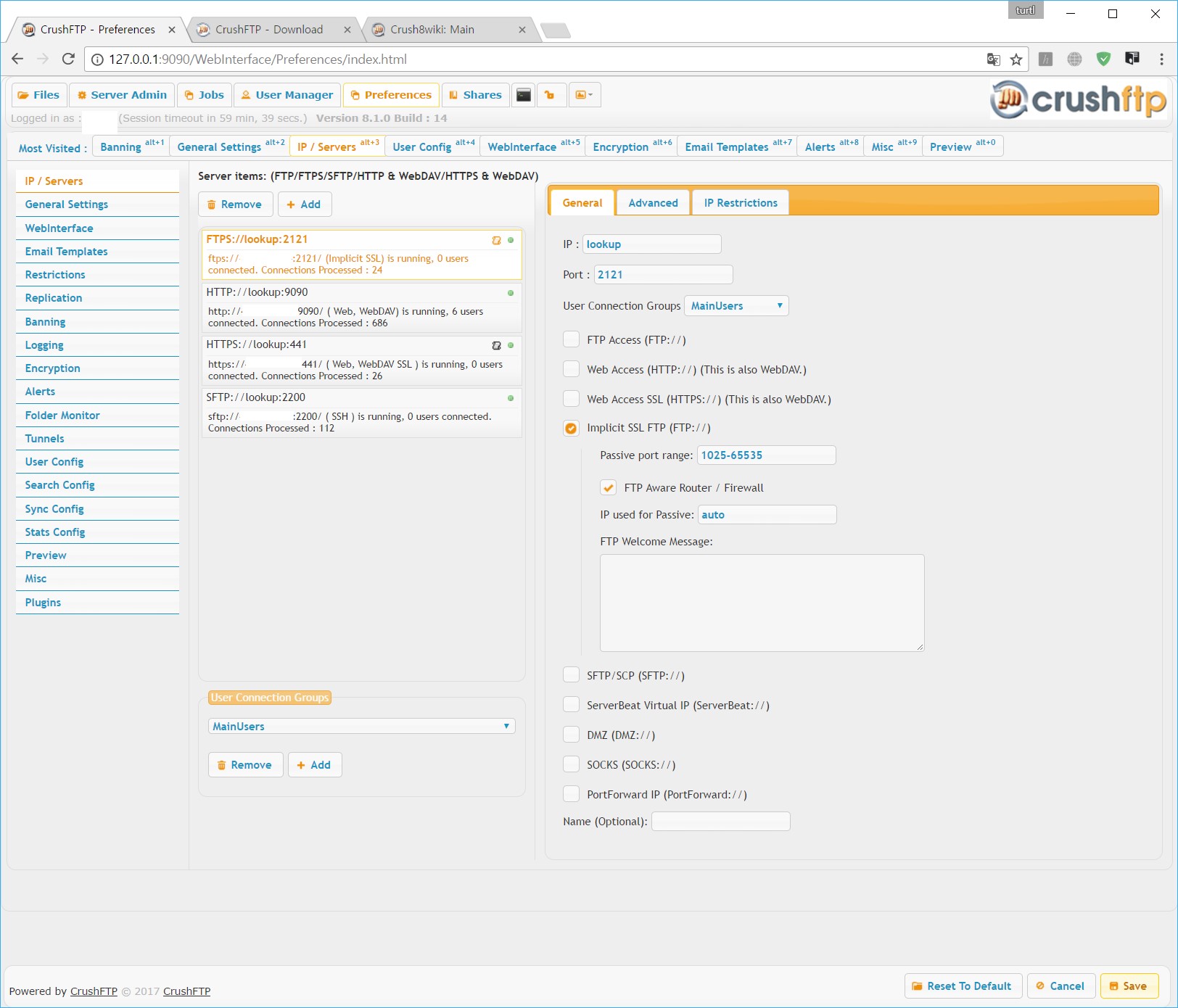Viewport: 1178px width, 1008px height.
Task: Click the Port field showing 2121
Action: point(663,275)
